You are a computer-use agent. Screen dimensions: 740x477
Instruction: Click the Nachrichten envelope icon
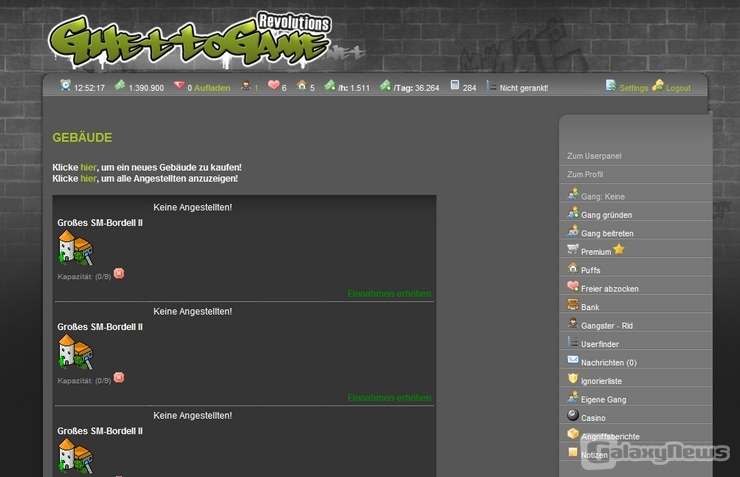coord(572,360)
